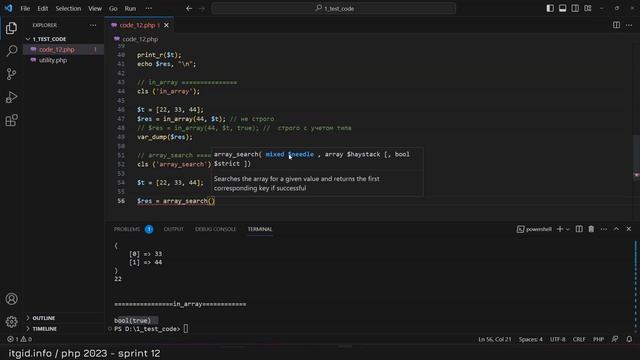Show more menu bar items

pyautogui.click(x=149, y=8)
